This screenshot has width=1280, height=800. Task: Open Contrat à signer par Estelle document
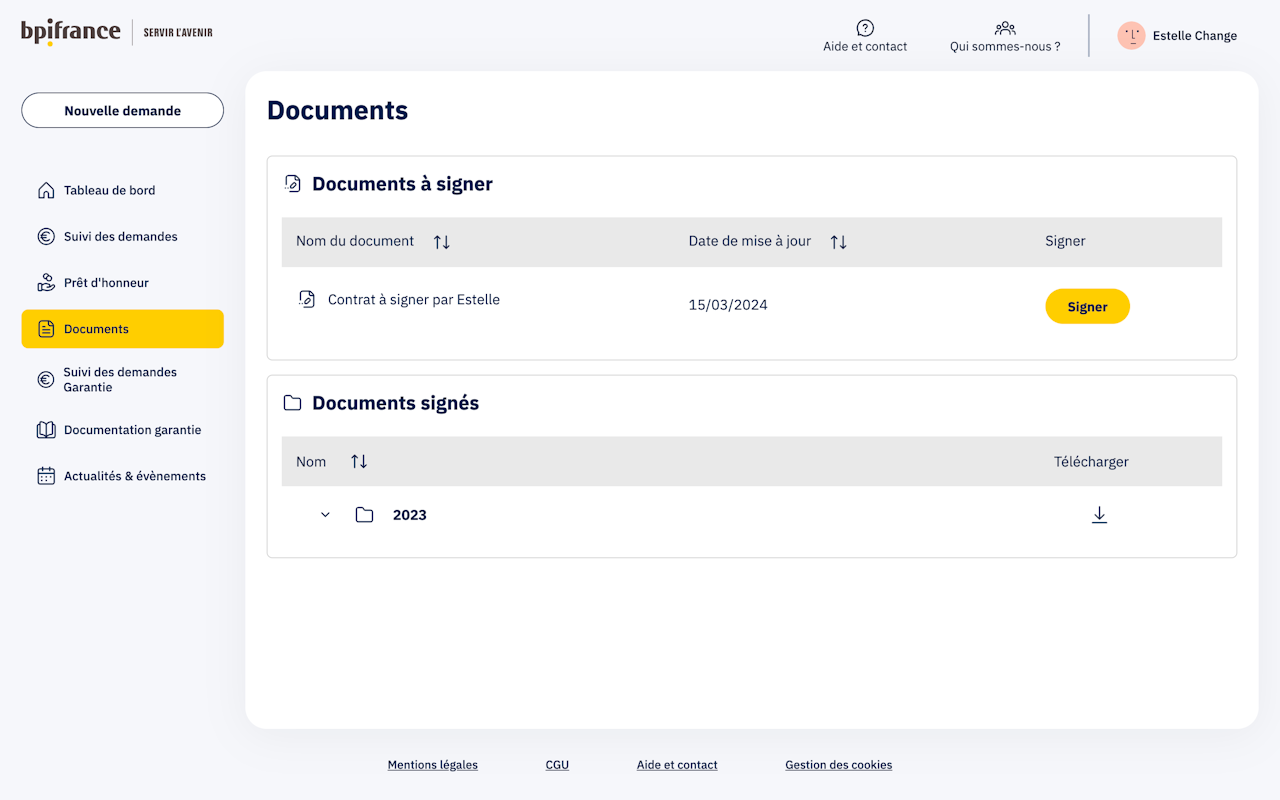(x=413, y=300)
